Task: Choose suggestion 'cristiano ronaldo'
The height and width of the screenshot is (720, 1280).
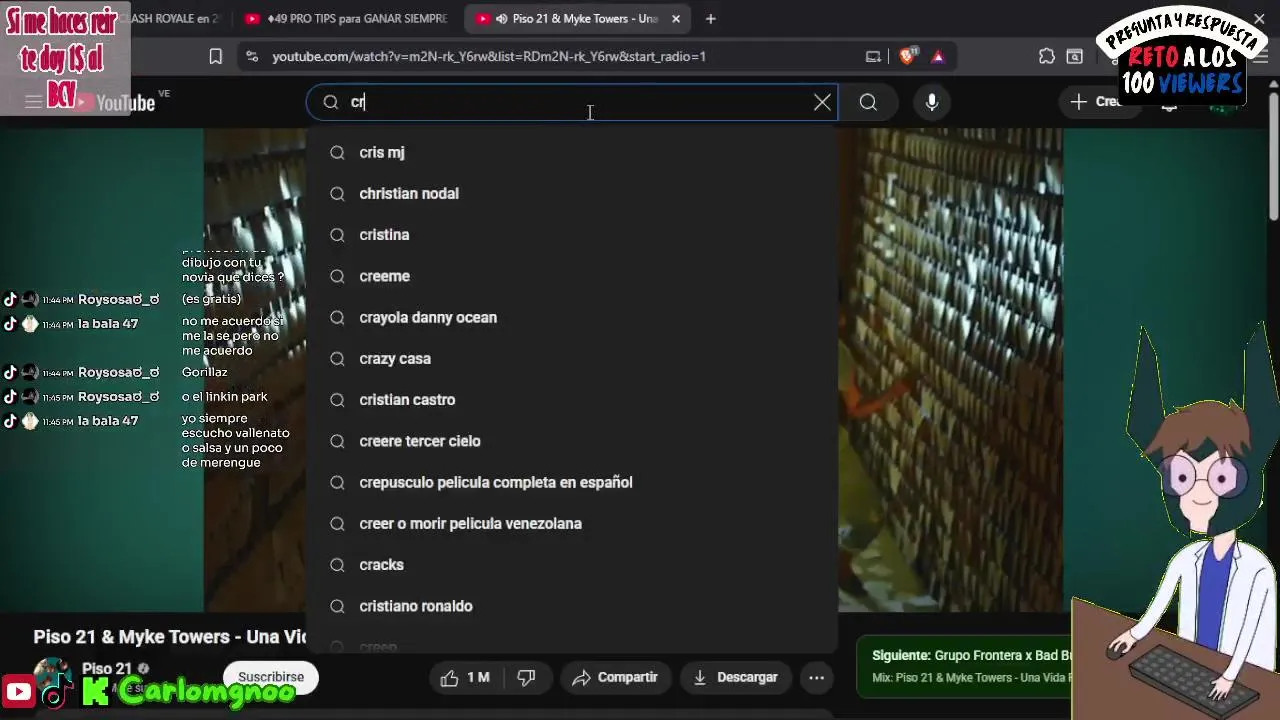Action: (x=572, y=606)
